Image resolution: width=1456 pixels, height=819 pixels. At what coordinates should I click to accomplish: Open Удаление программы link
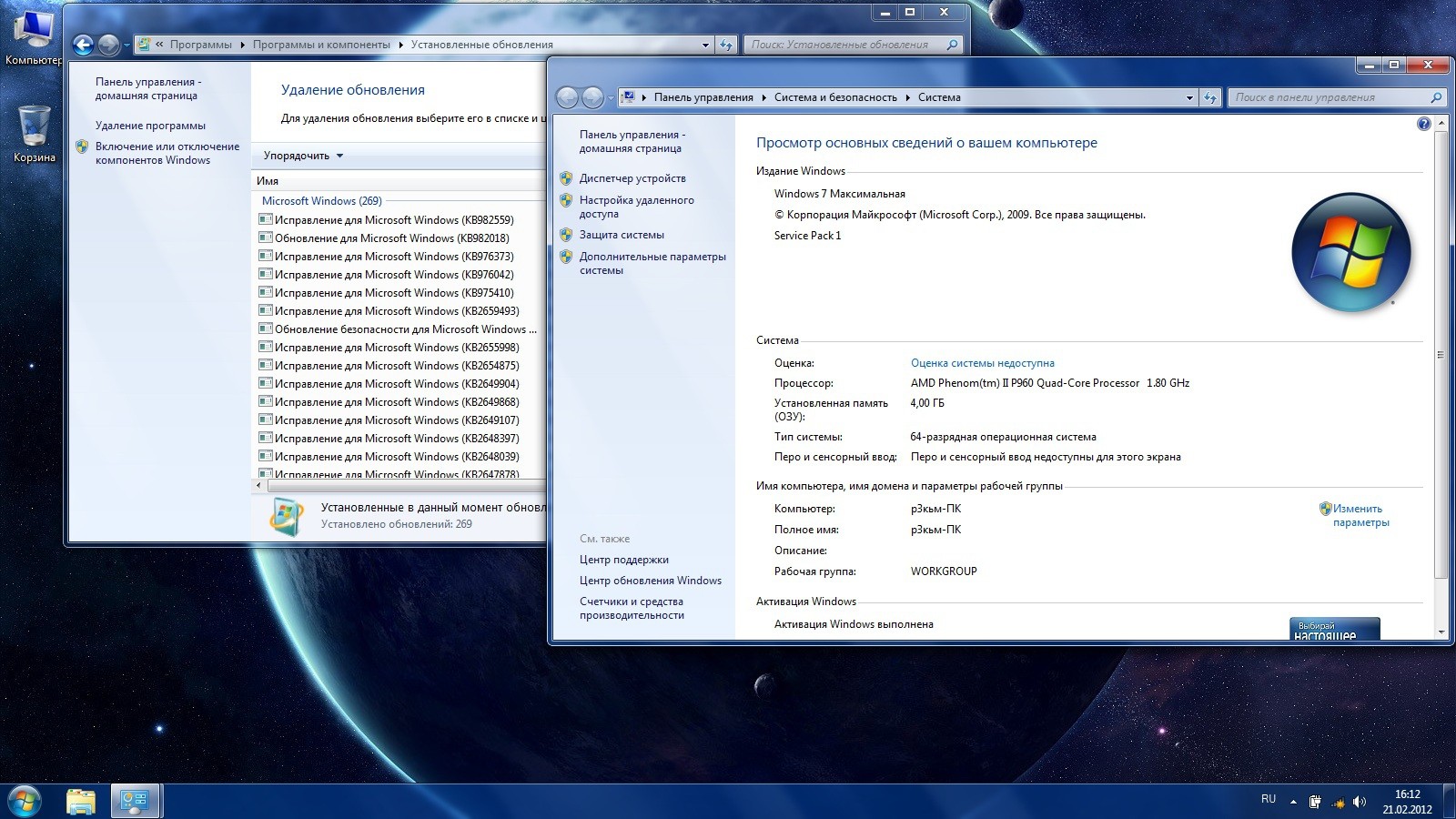click(x=150, y=126)
